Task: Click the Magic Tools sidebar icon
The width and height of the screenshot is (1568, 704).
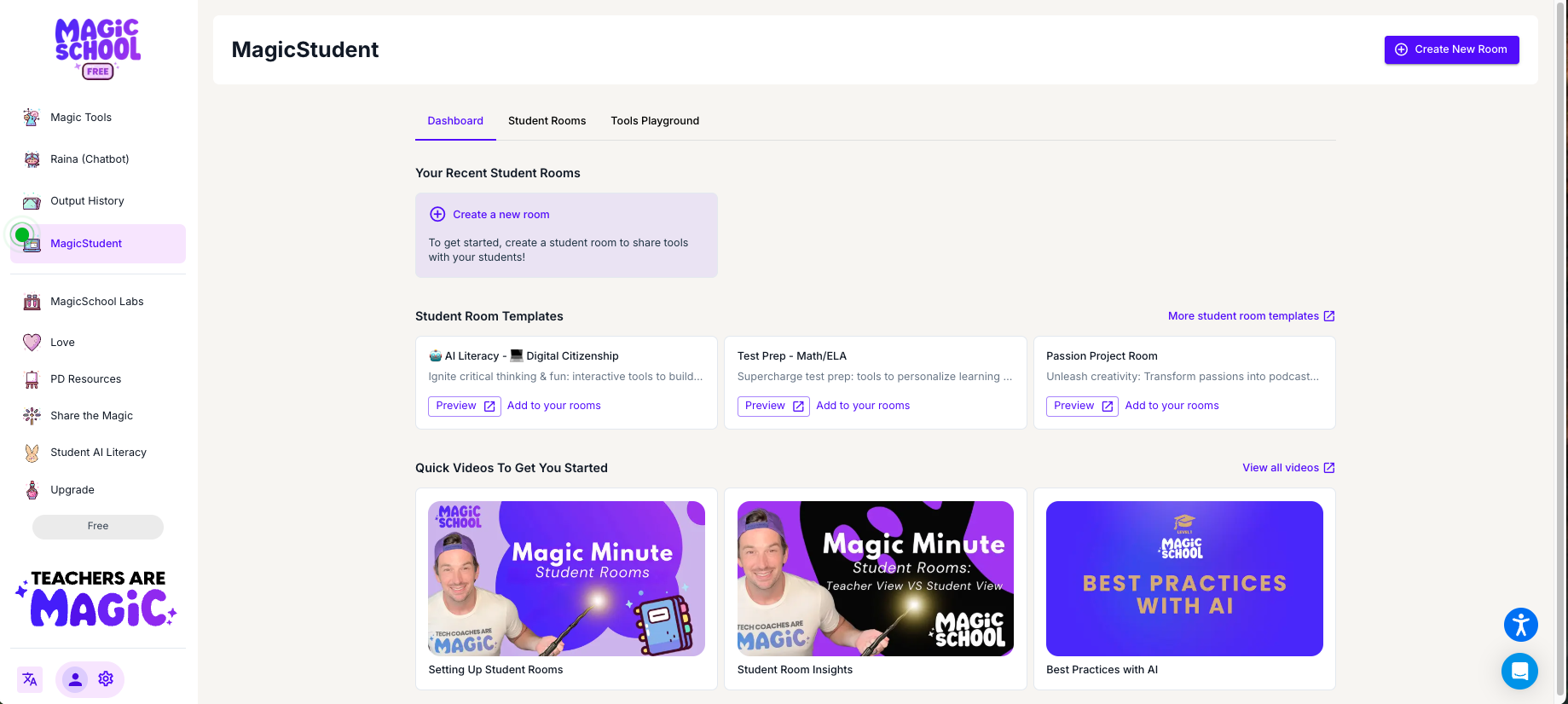Action: coord(32,118)
